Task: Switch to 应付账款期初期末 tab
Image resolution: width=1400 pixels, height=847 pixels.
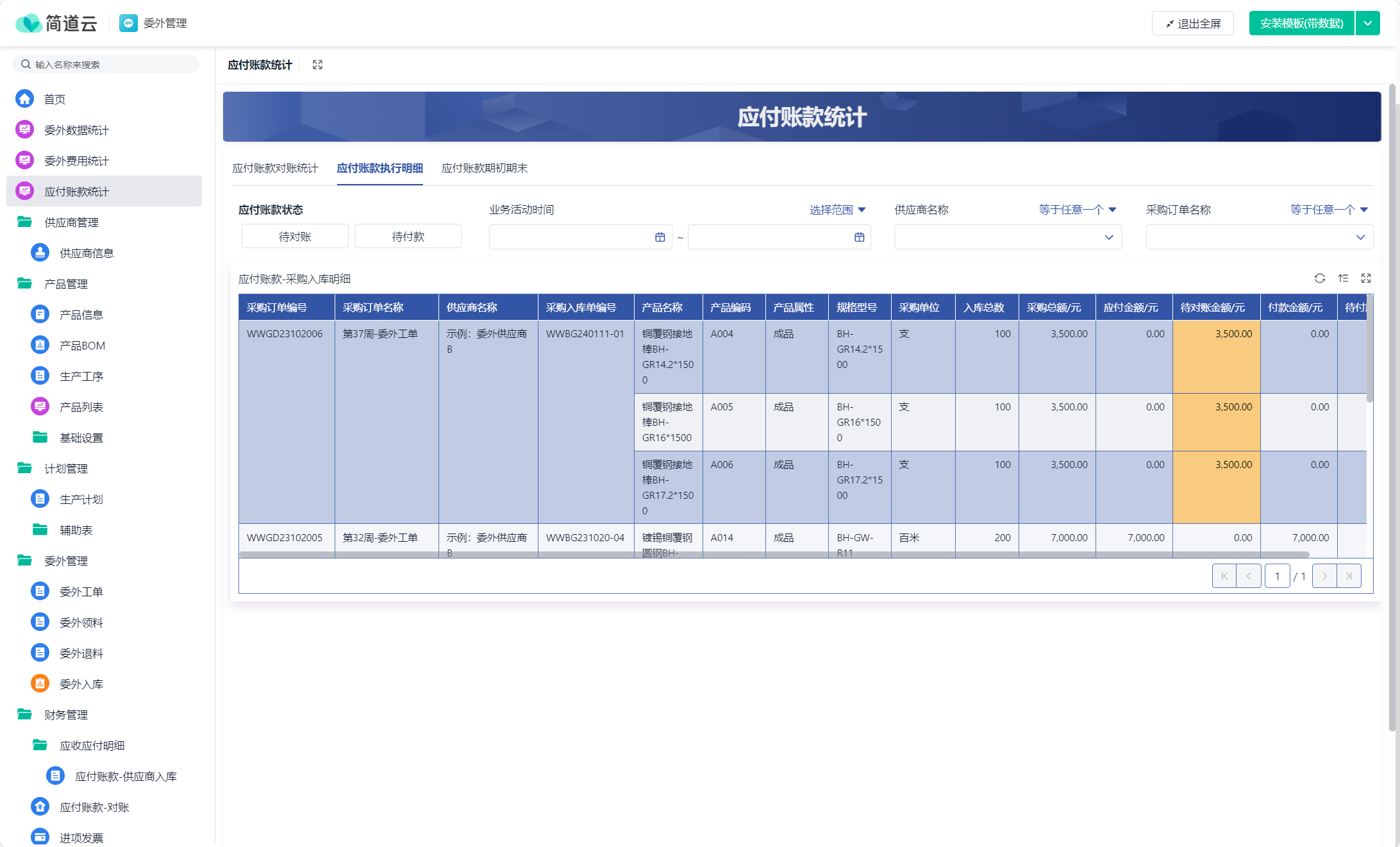Action: coord(484,168)
